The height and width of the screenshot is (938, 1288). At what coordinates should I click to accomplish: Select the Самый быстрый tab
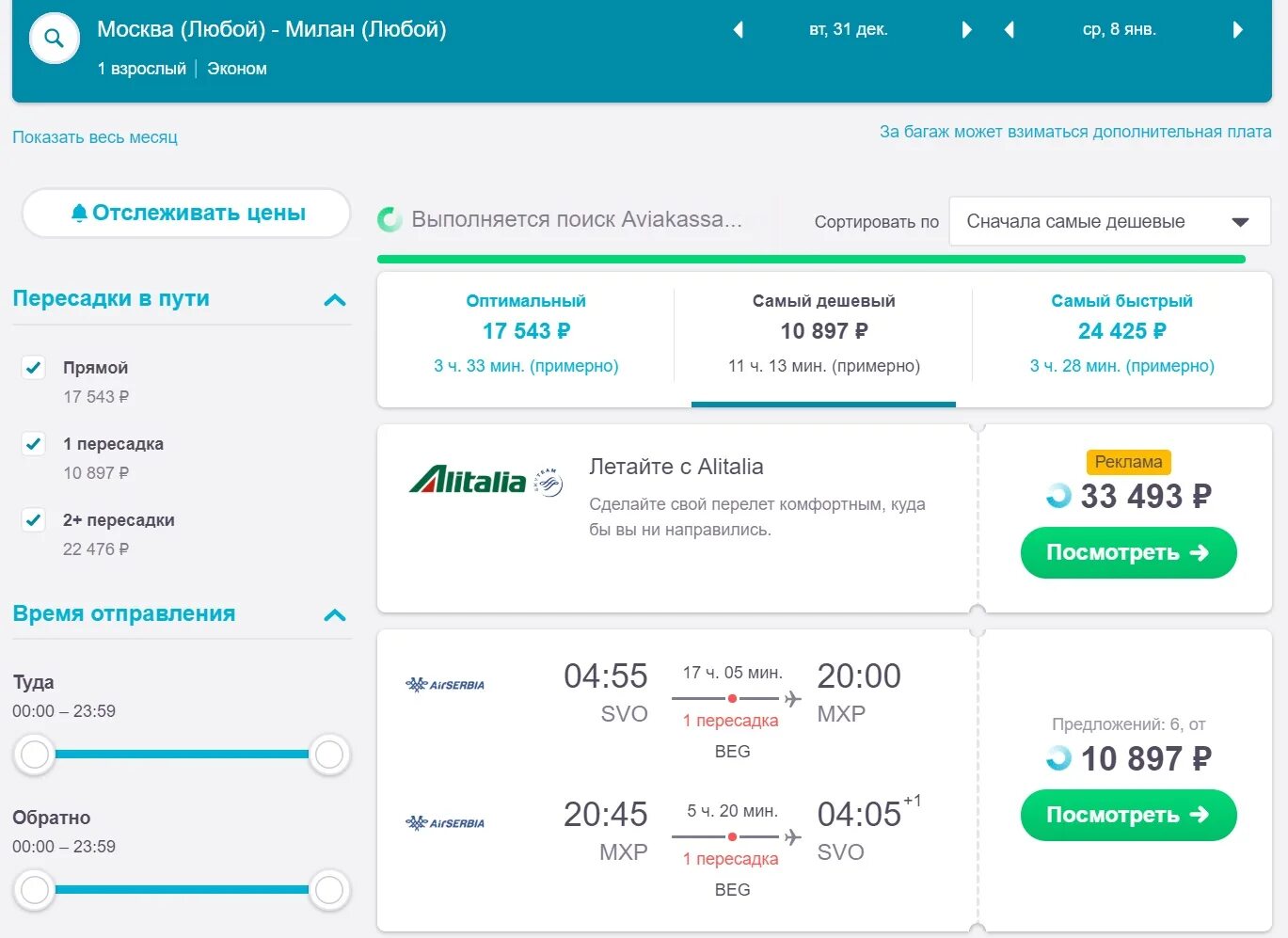[1121, 333]
